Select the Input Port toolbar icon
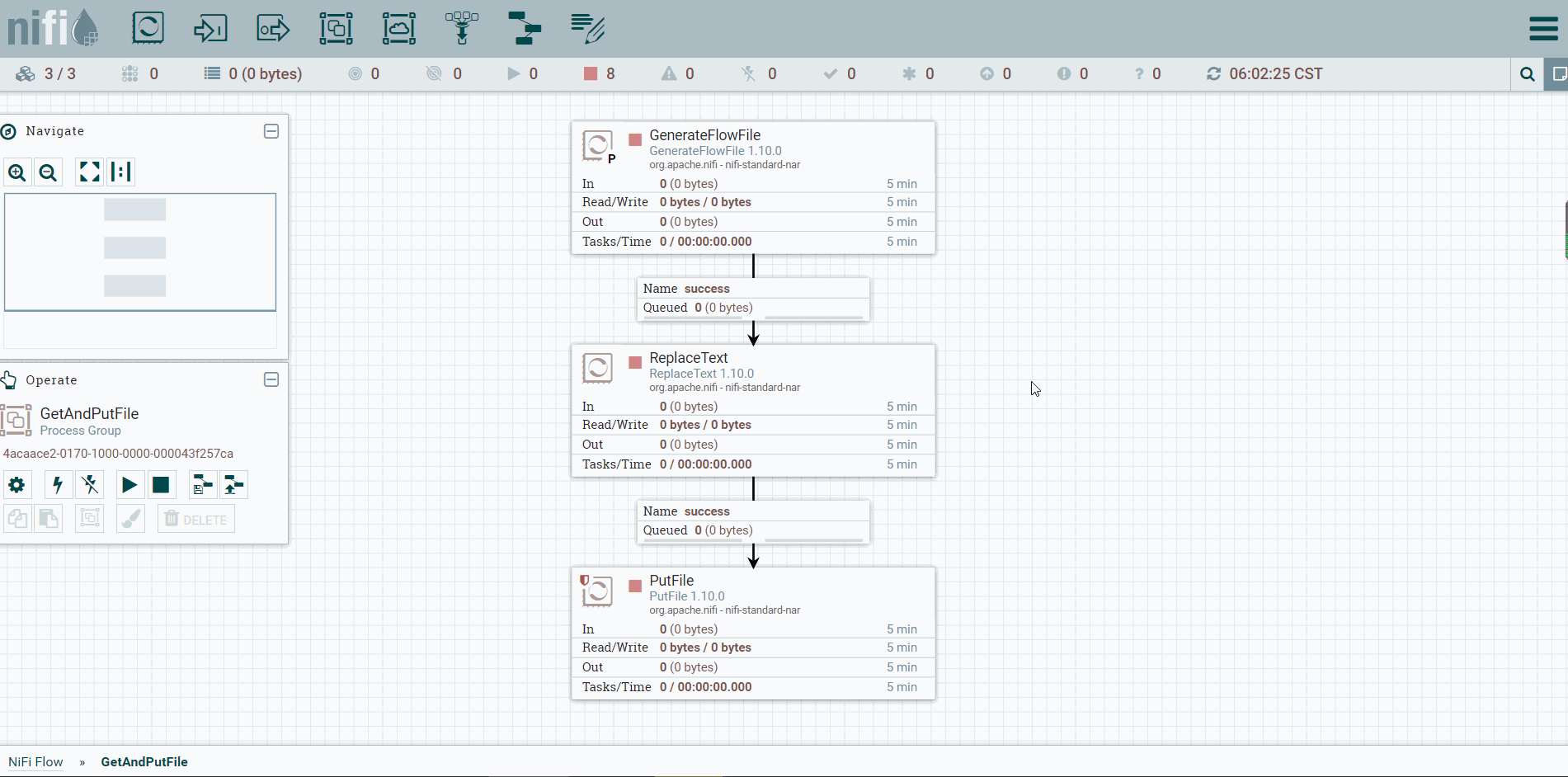1568x777 pixels. point(210,28)
